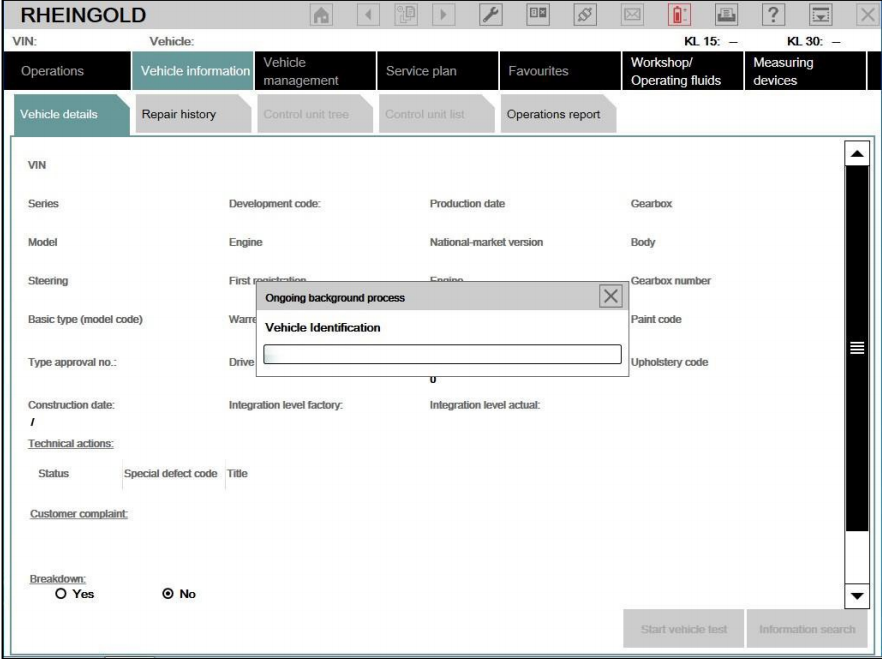Click the Steering label

point(48,281)
